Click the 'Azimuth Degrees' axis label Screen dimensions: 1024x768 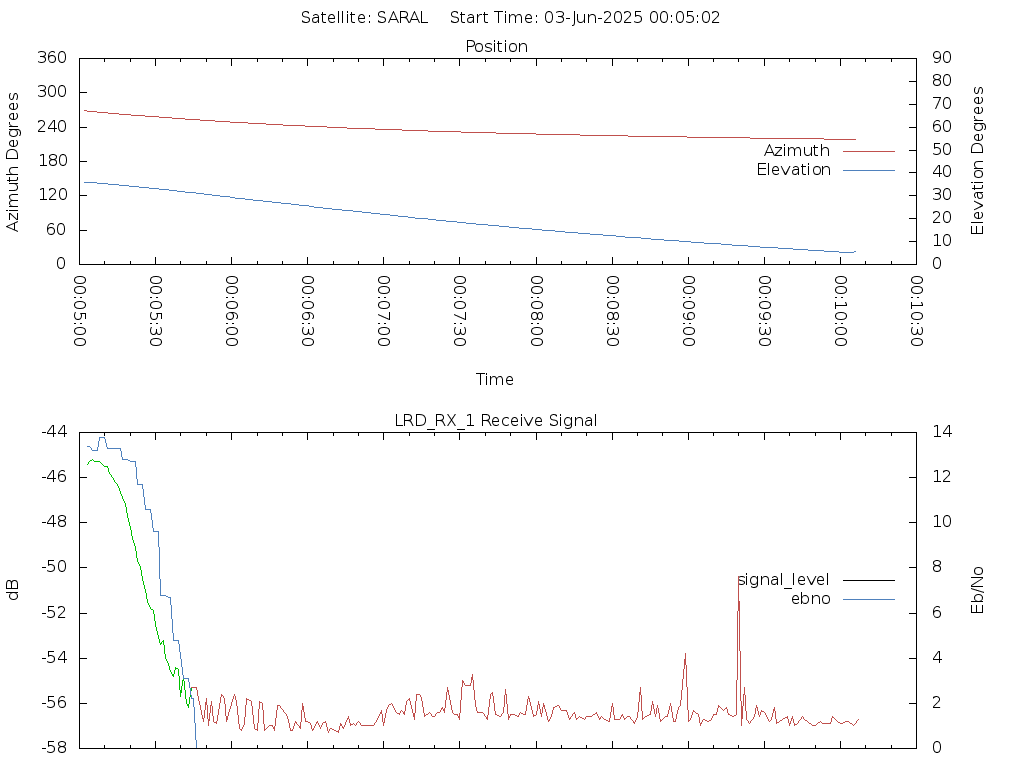(12, 162)
